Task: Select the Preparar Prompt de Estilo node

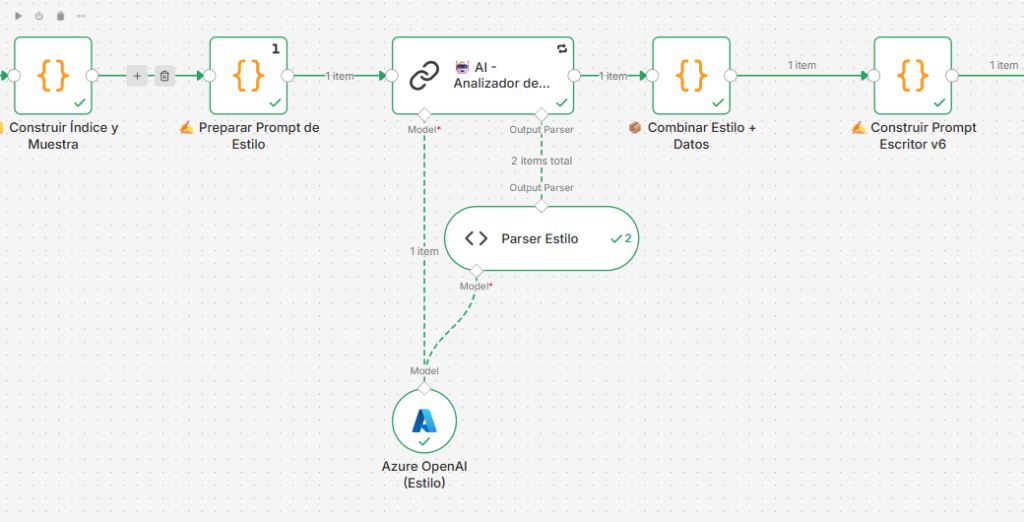Action: (x=249, y=76)
